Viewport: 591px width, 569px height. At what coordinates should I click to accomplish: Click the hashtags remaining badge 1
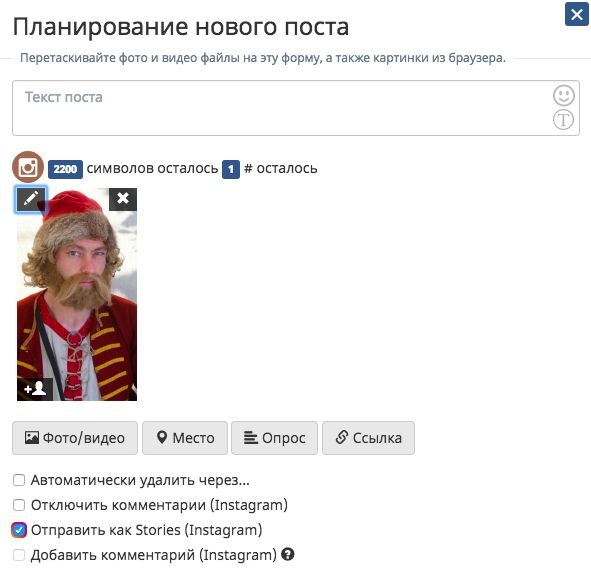(231, 169)
